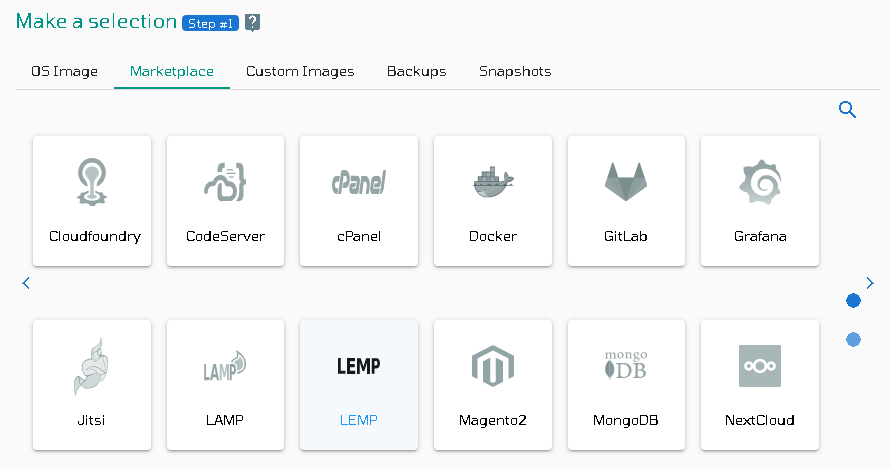Switch to the Snapshots tab
Screen dimensions: 891x468
(x=515, y=72)
